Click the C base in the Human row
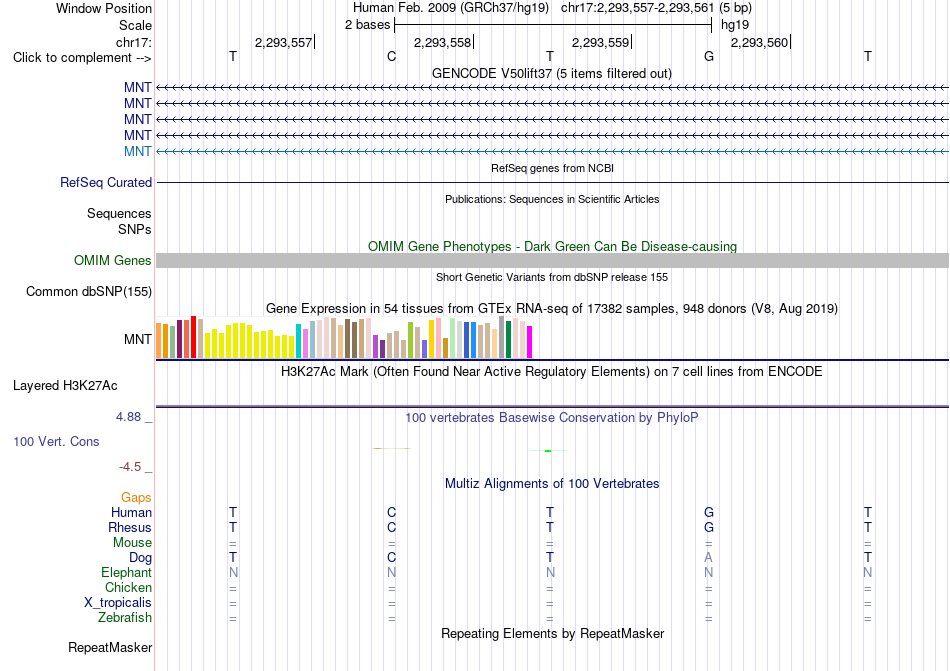 pyautogui.click(x=391, y=512)
